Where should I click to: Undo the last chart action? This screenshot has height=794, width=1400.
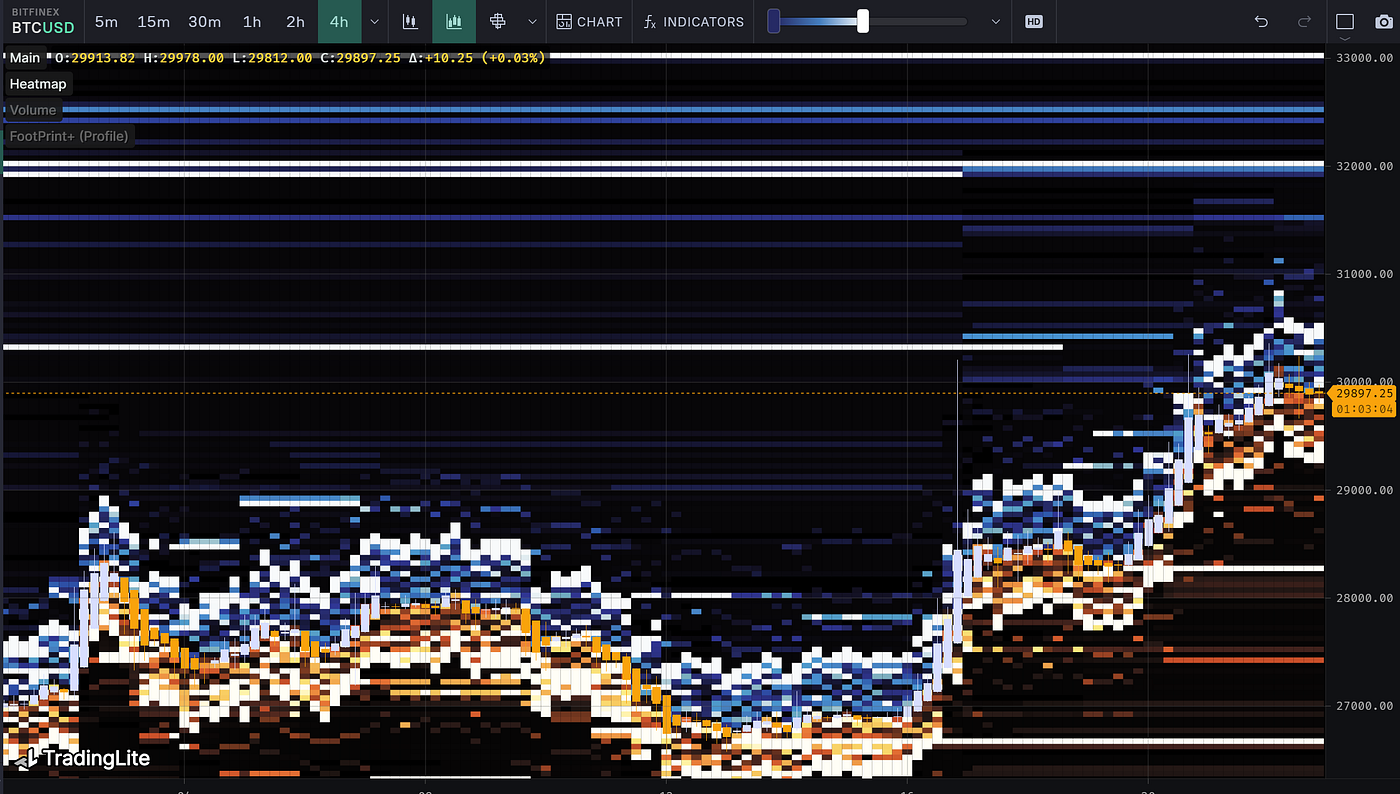click(x=1261, y=21)
